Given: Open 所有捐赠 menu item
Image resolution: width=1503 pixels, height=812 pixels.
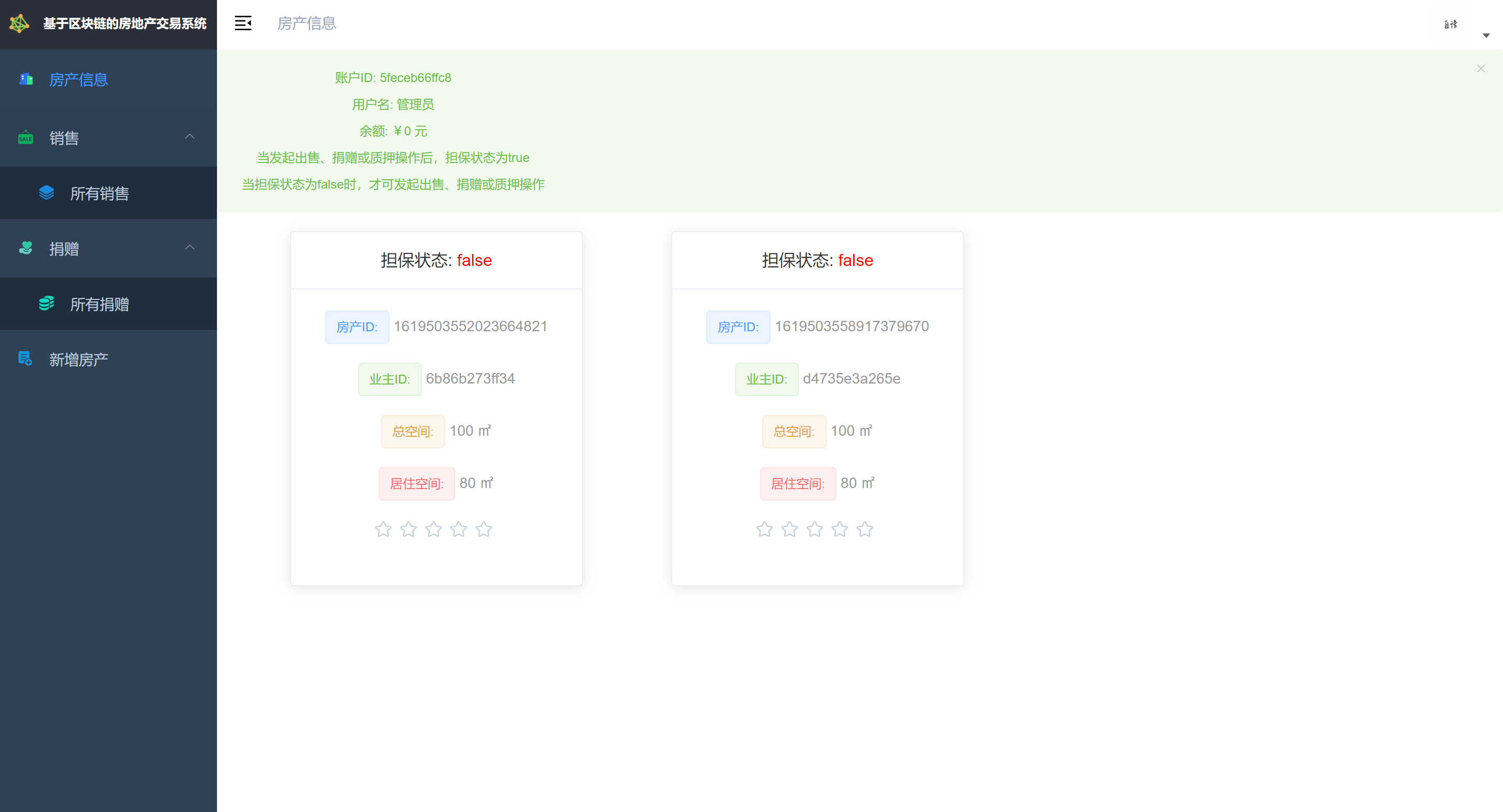Looking at the screenshot, I should [99, 304].
